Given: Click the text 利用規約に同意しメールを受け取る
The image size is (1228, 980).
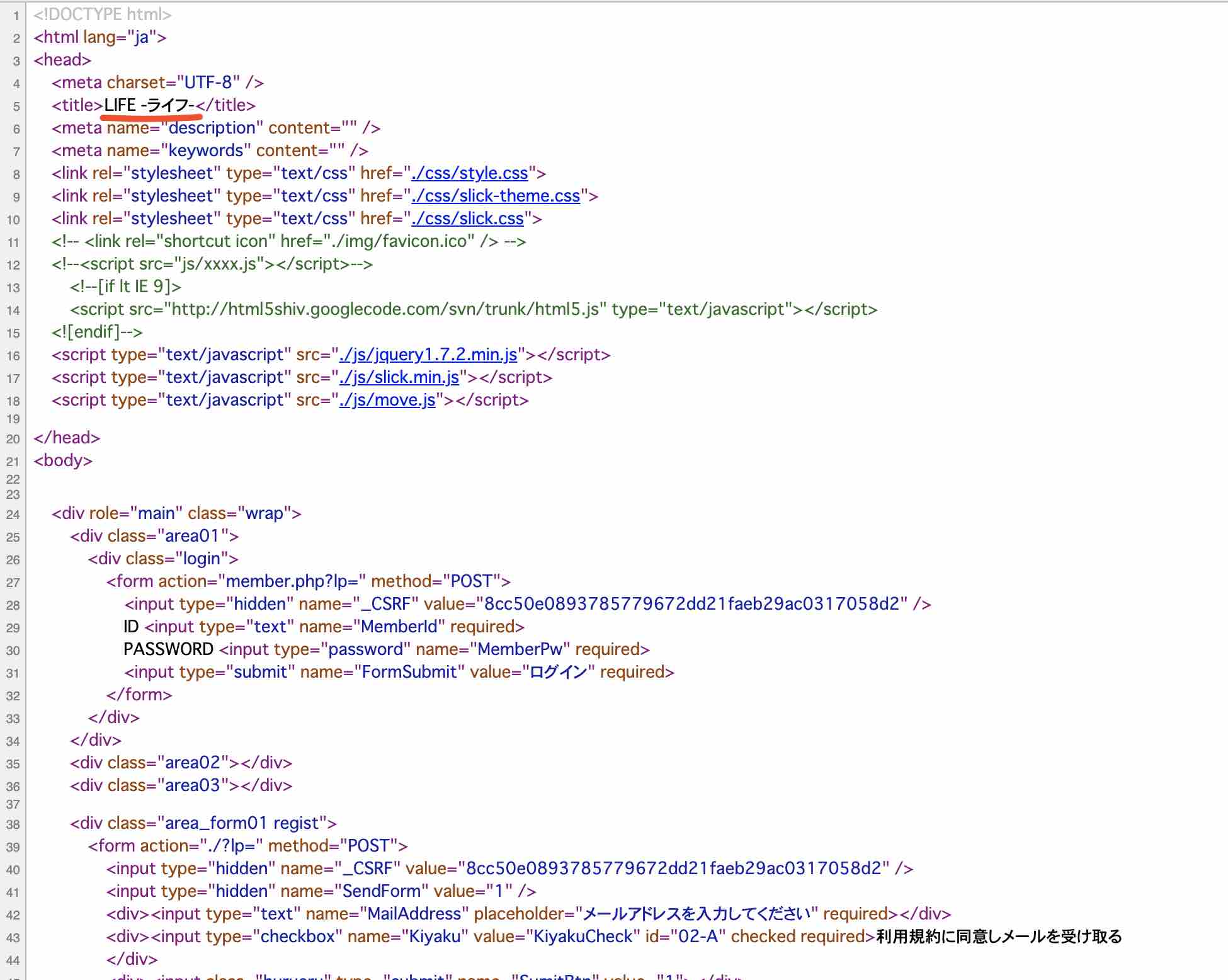Looking at the screenshot, I should tap(999, 937).
